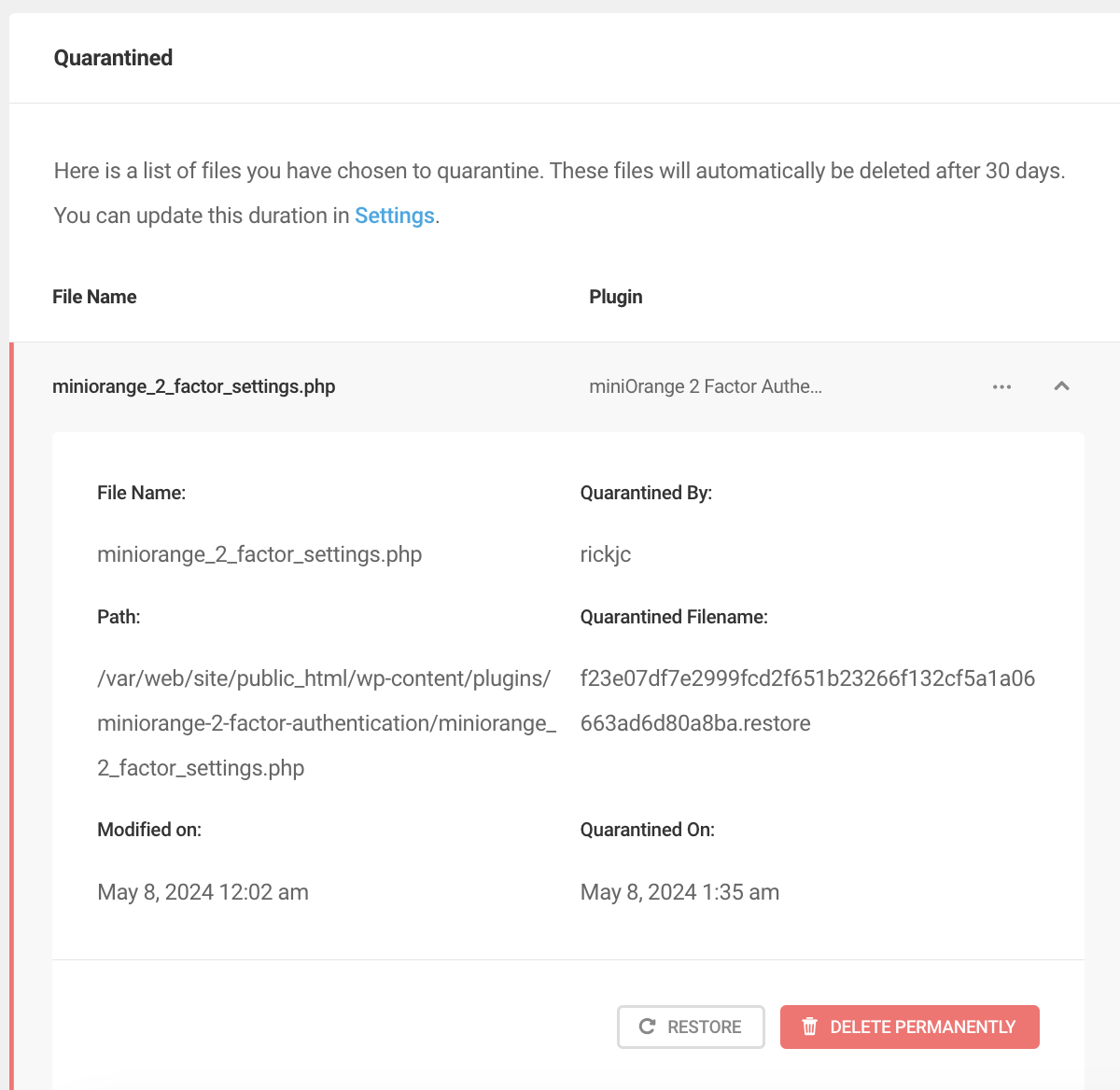Click DELETE PERMANENTLY for the quarantined file

coord(910,1026)
